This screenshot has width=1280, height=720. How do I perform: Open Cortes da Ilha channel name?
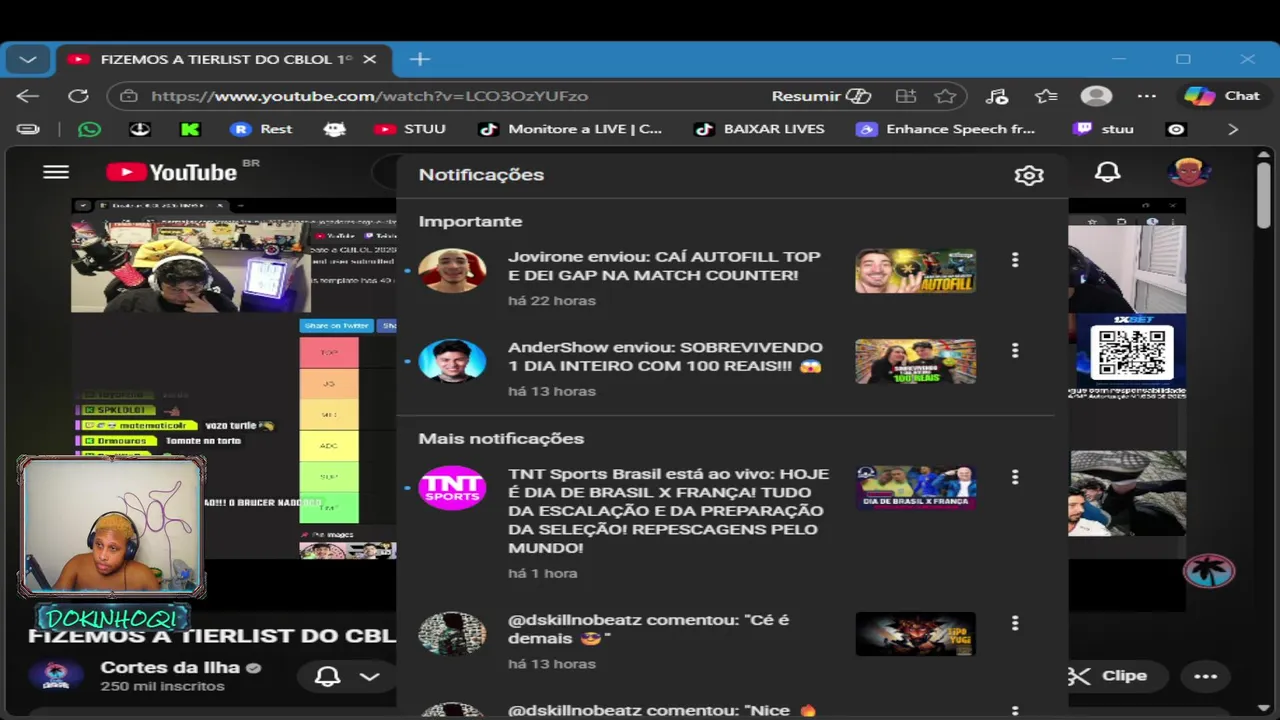click(x=170, y=667)
